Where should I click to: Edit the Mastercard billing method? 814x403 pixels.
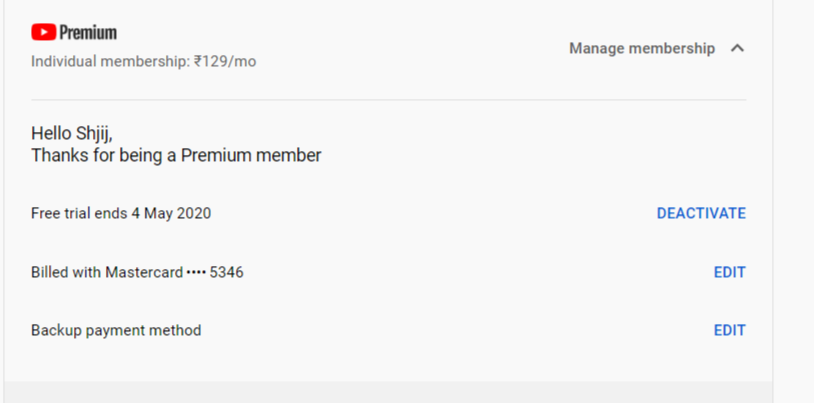coord(729,272)
